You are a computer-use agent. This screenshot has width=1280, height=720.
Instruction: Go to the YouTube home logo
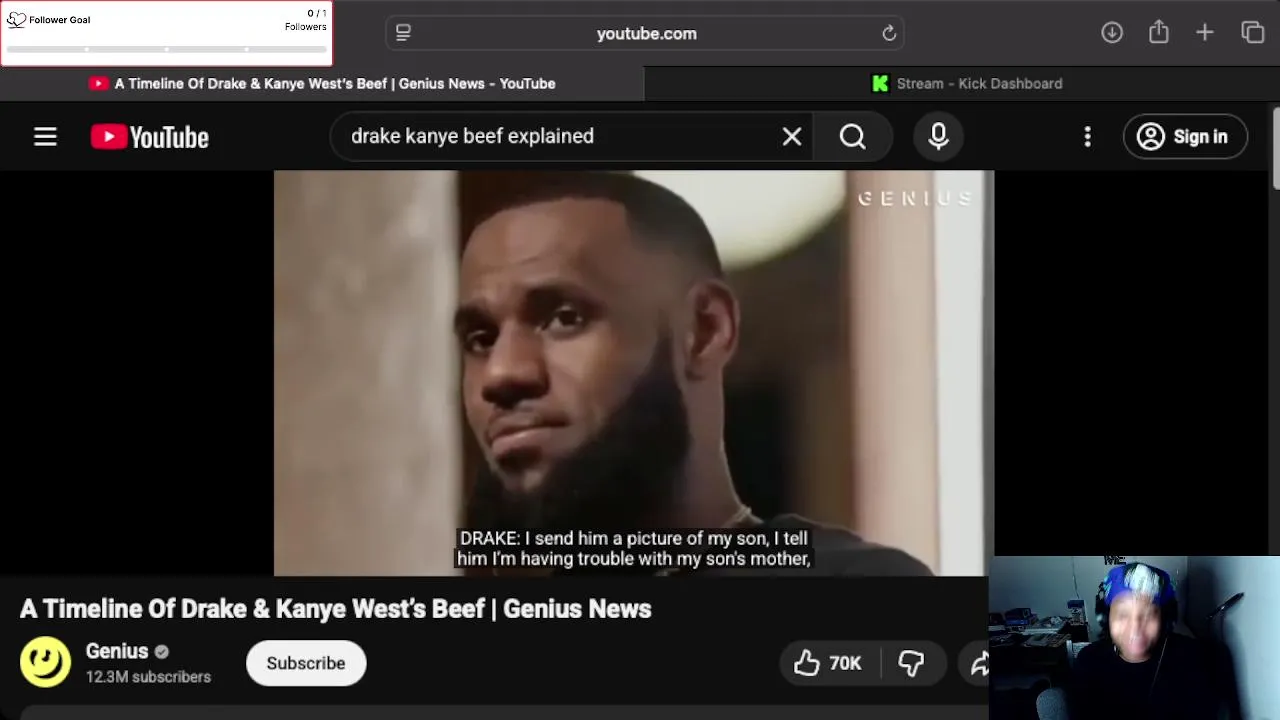coord(150,137)
